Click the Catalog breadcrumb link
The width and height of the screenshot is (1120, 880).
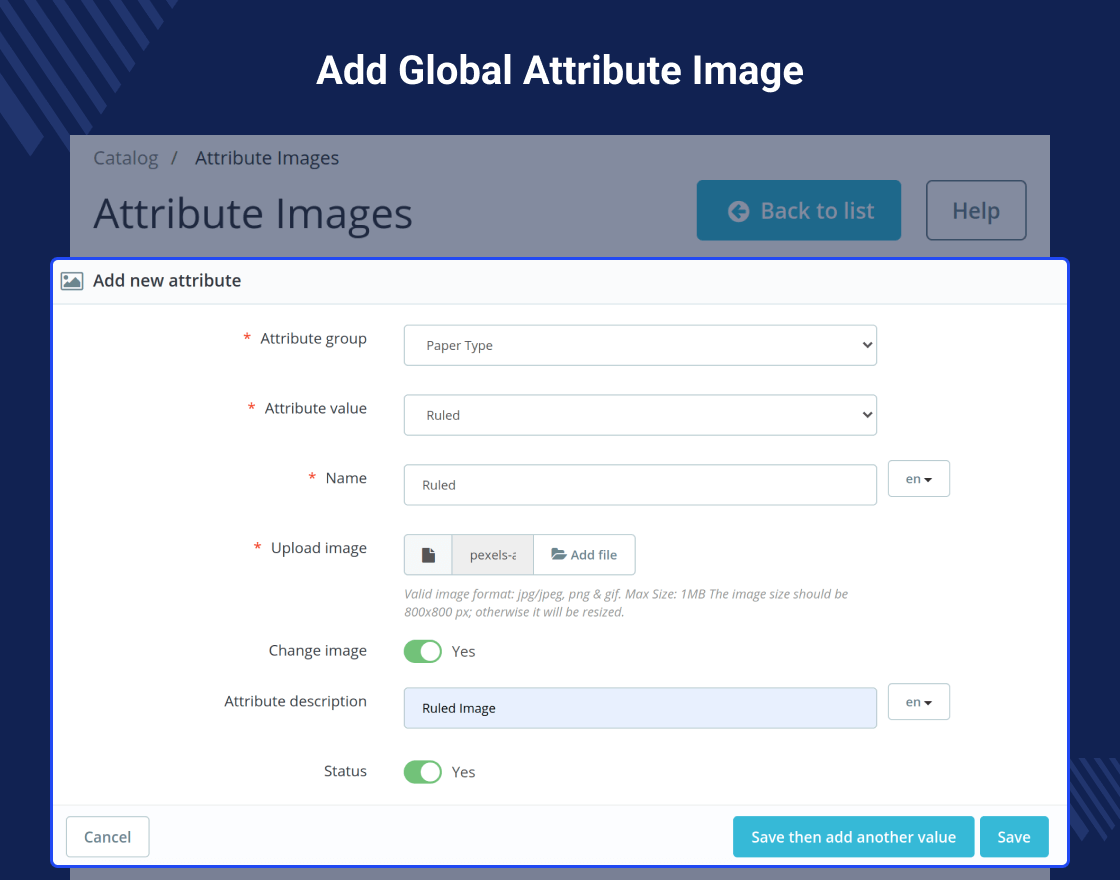pos(126,158)
